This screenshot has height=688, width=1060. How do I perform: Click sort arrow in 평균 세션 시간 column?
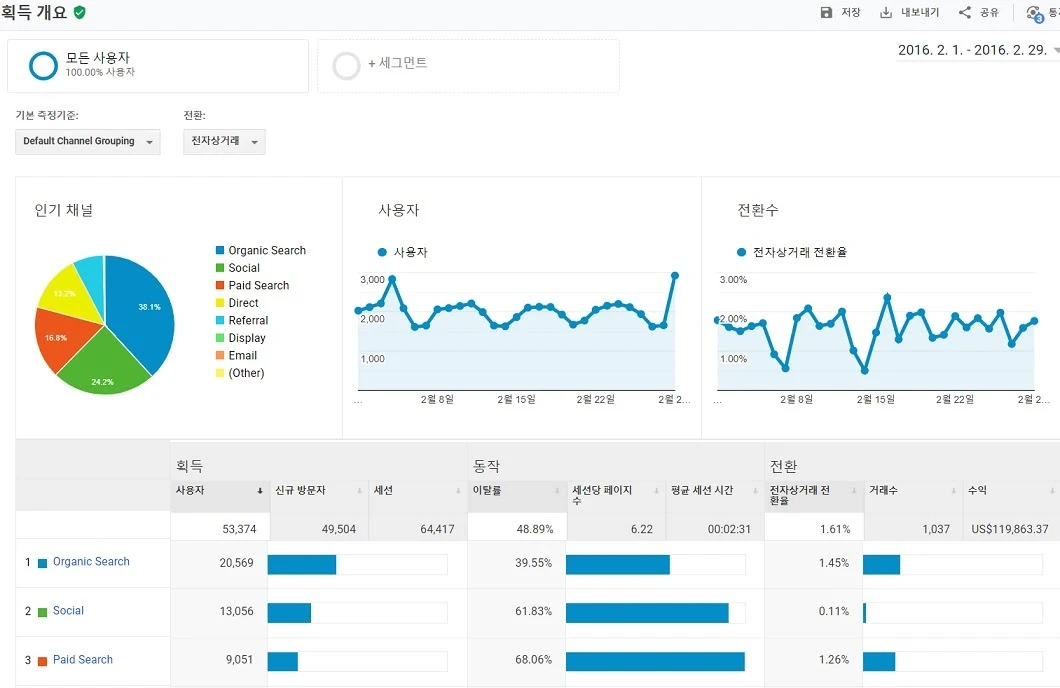coord(755,491)
